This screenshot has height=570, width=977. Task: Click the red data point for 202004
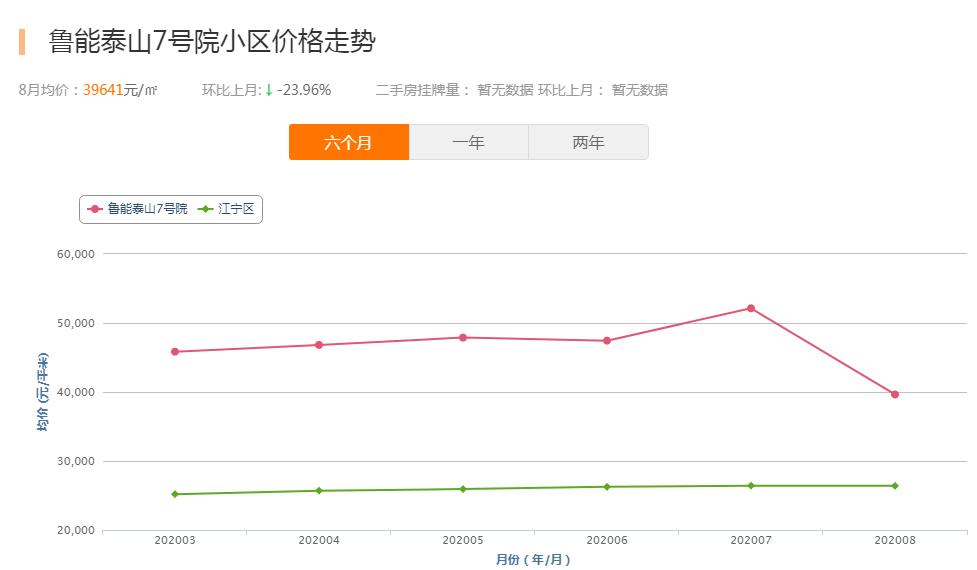pyautogui.click(x=319, y=345)
